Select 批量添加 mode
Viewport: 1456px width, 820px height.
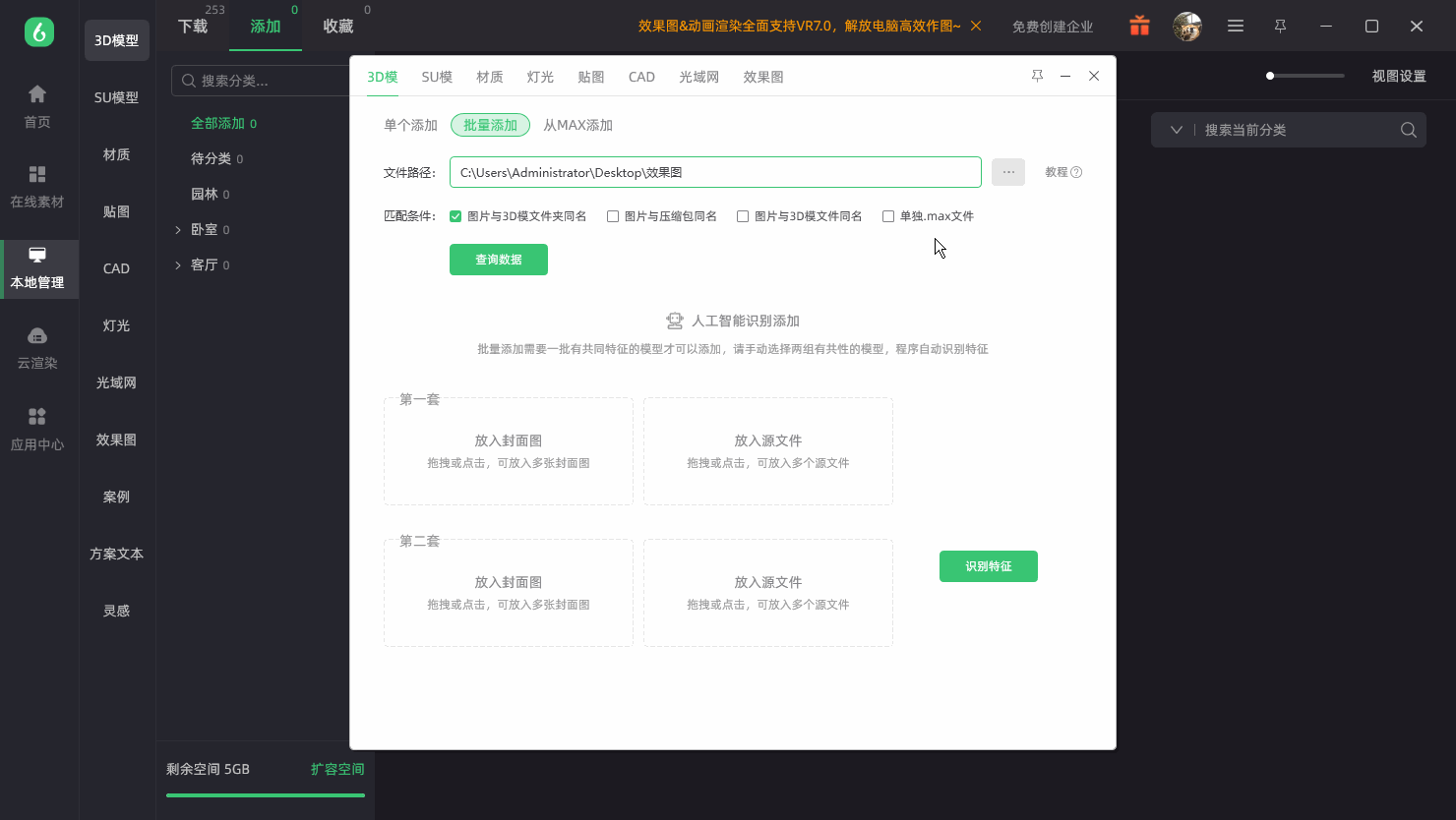[x=490, y=125]
